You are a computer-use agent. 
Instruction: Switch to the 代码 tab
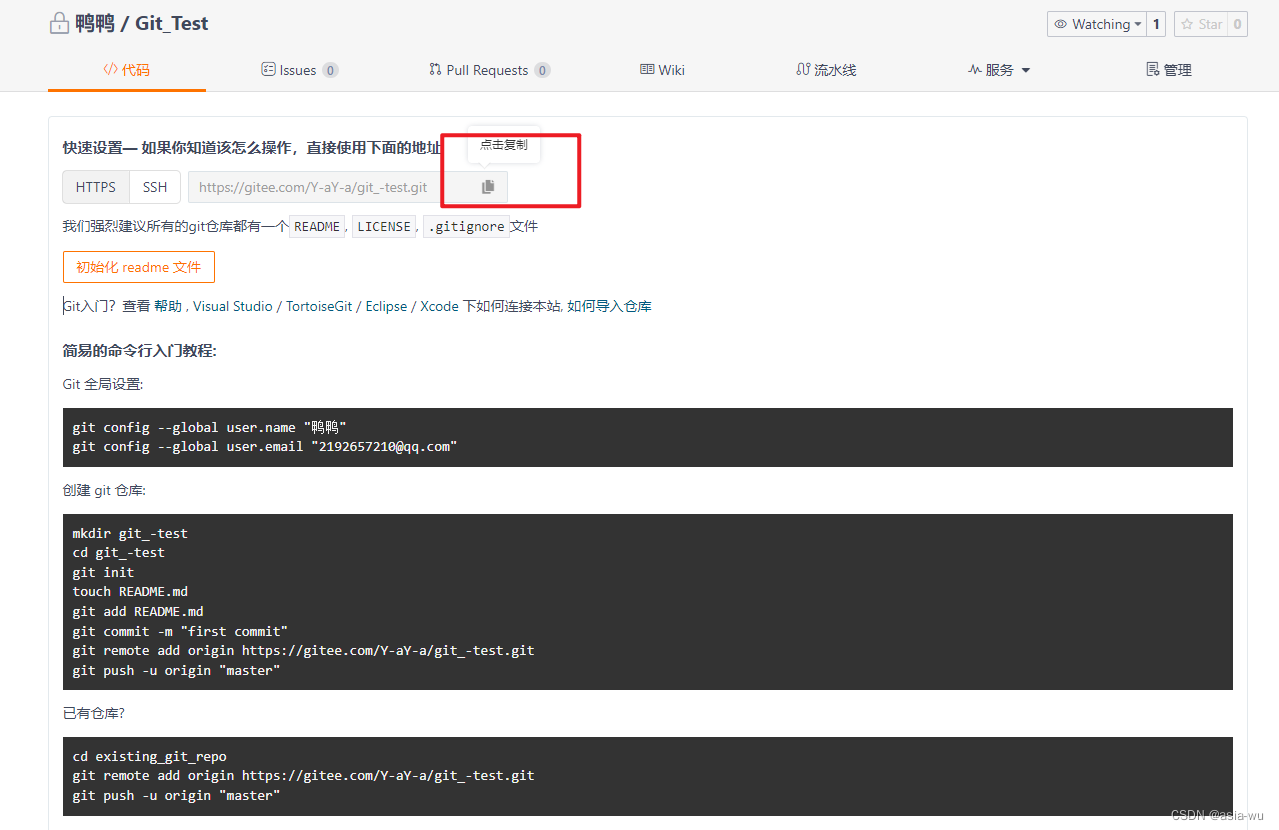coord(127,70)
